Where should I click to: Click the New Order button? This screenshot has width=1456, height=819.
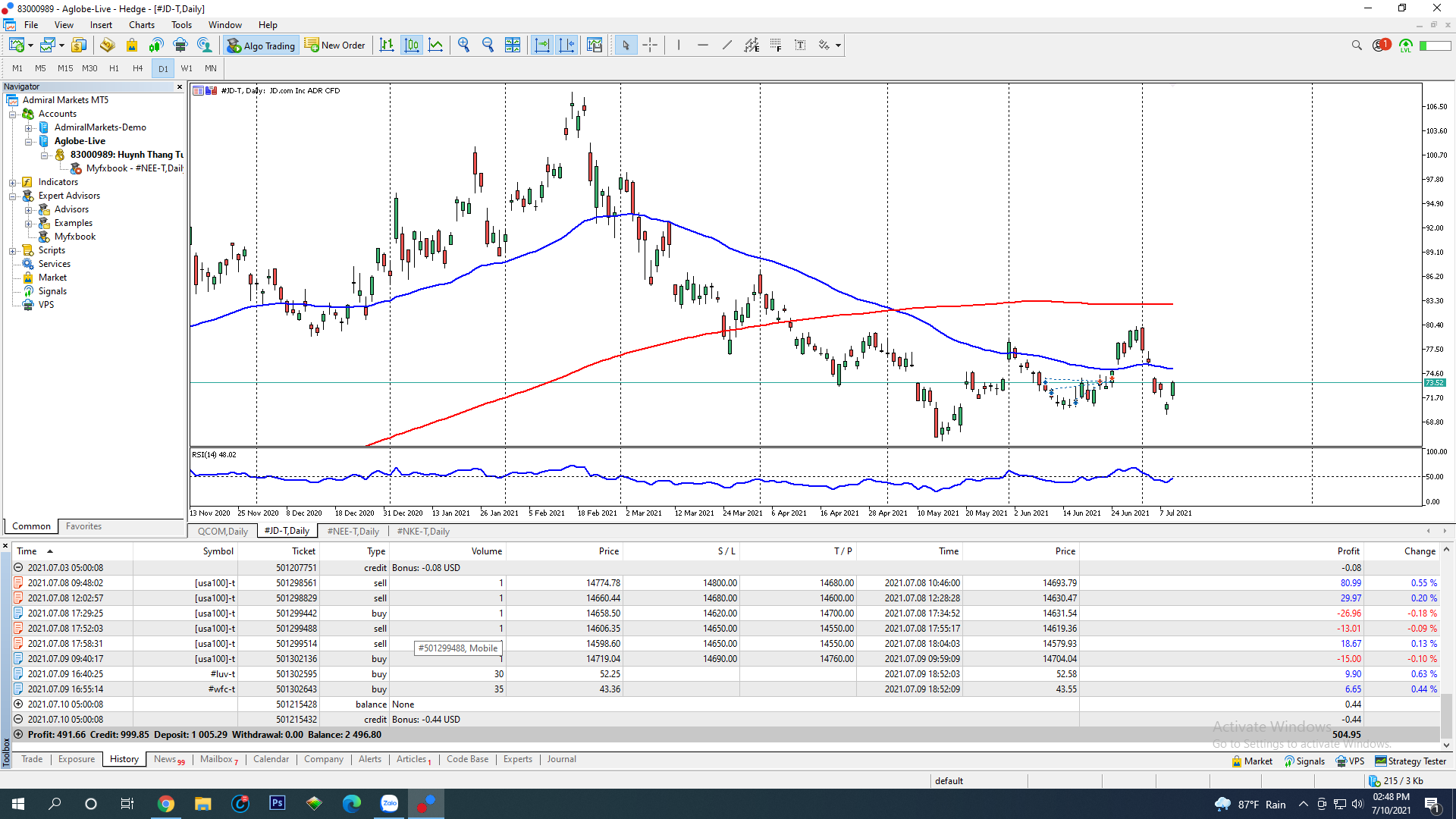click(335, 45)
